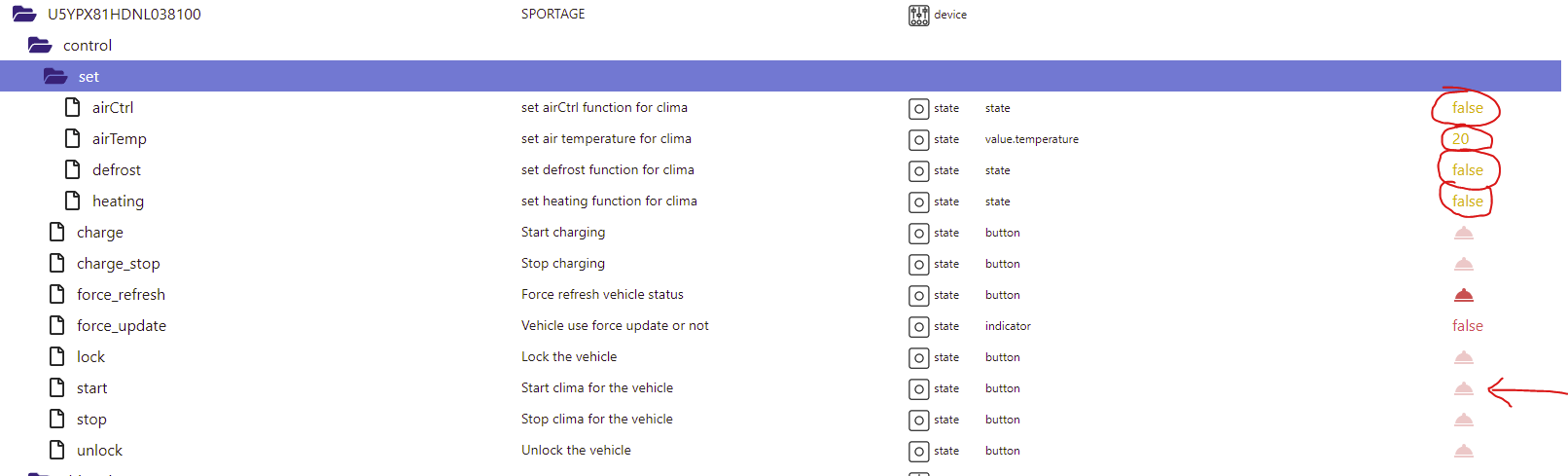1568x476 pixels.
Task: Click the stop clima button bell icon
Action: tap(1463, 420)
